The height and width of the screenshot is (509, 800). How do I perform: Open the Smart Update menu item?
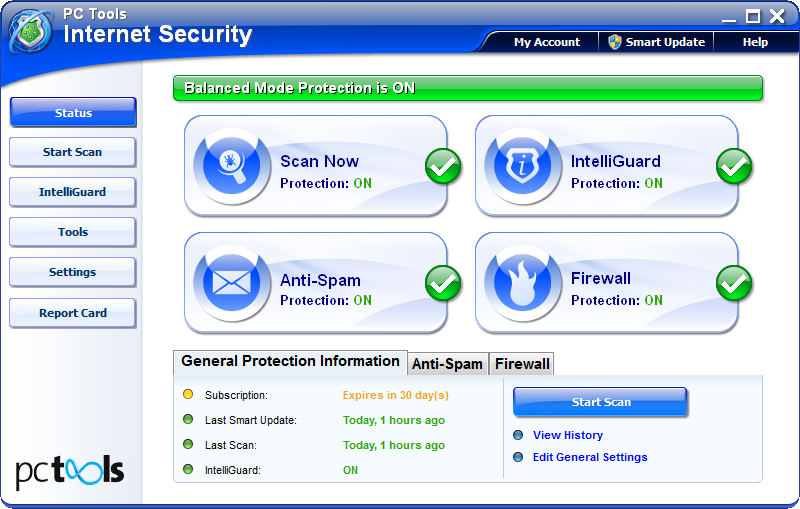656,42
